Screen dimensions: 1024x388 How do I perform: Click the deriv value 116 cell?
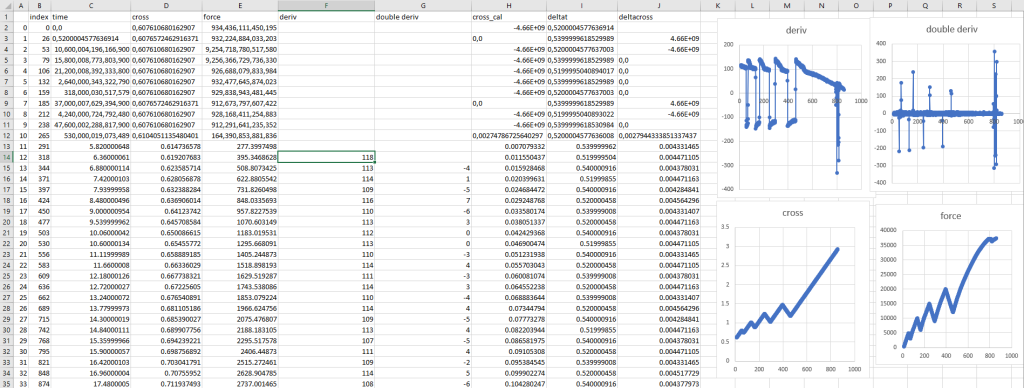point(326,201)
